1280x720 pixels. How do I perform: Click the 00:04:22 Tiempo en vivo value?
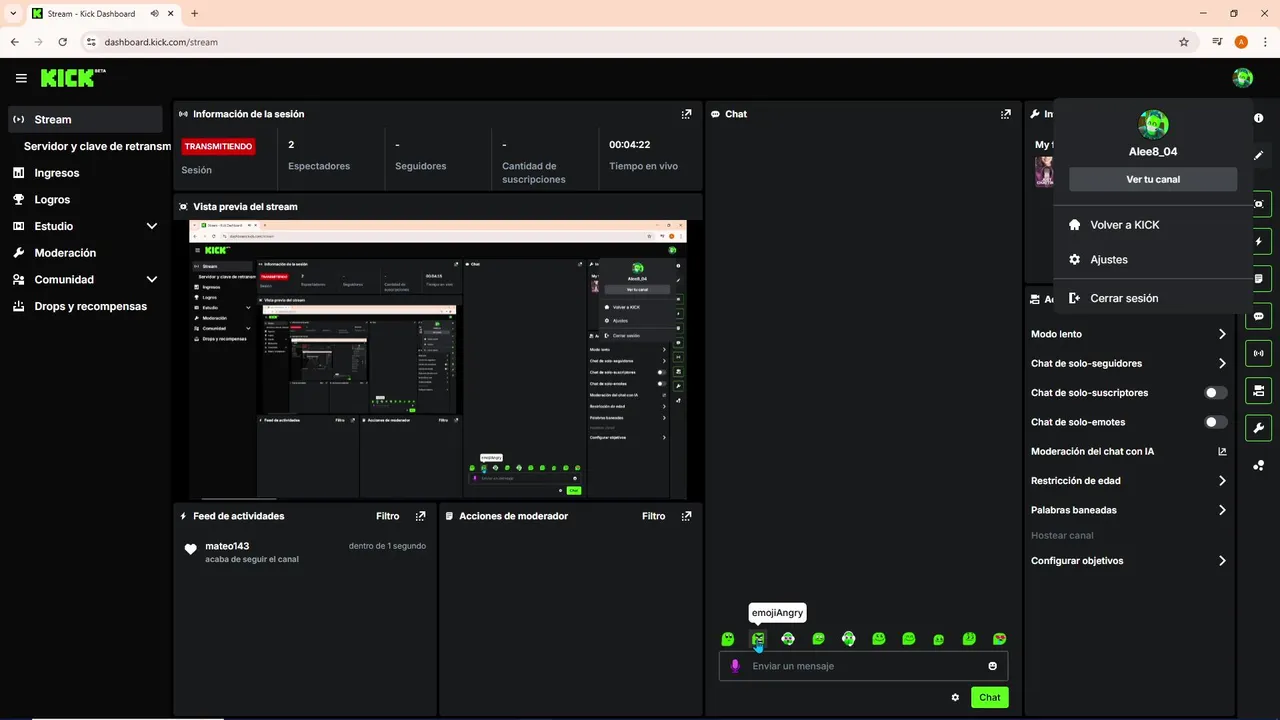pos(630,144)
